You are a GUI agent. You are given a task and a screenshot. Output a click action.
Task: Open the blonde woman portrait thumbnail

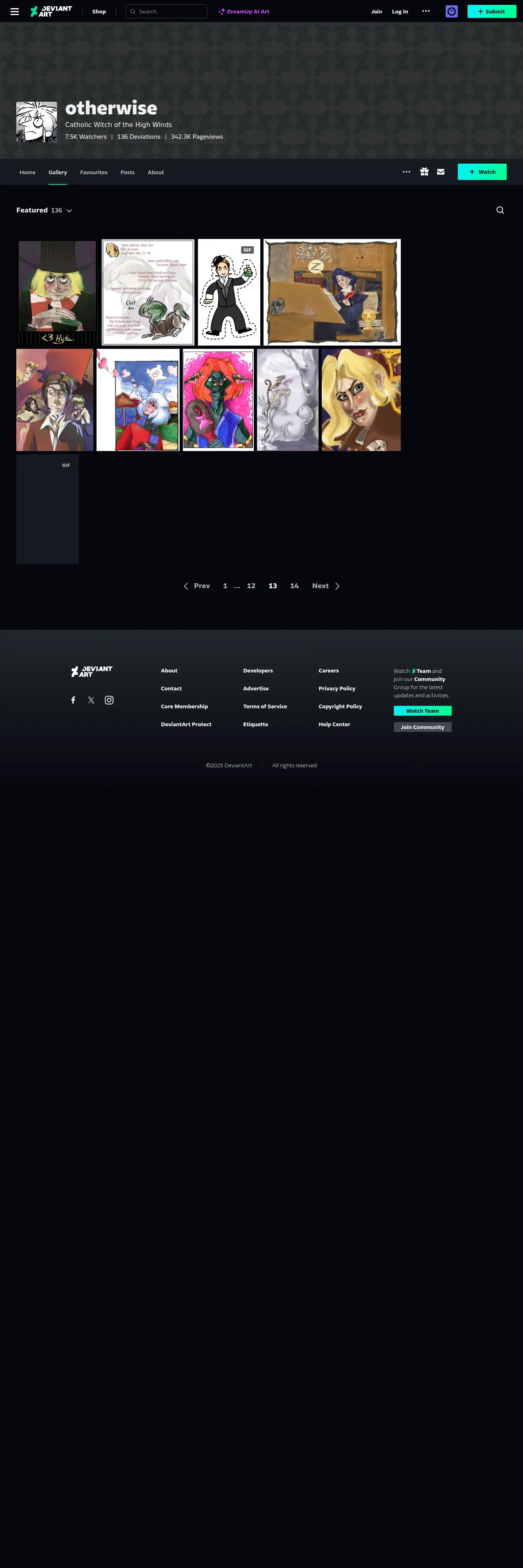point(361,400)
